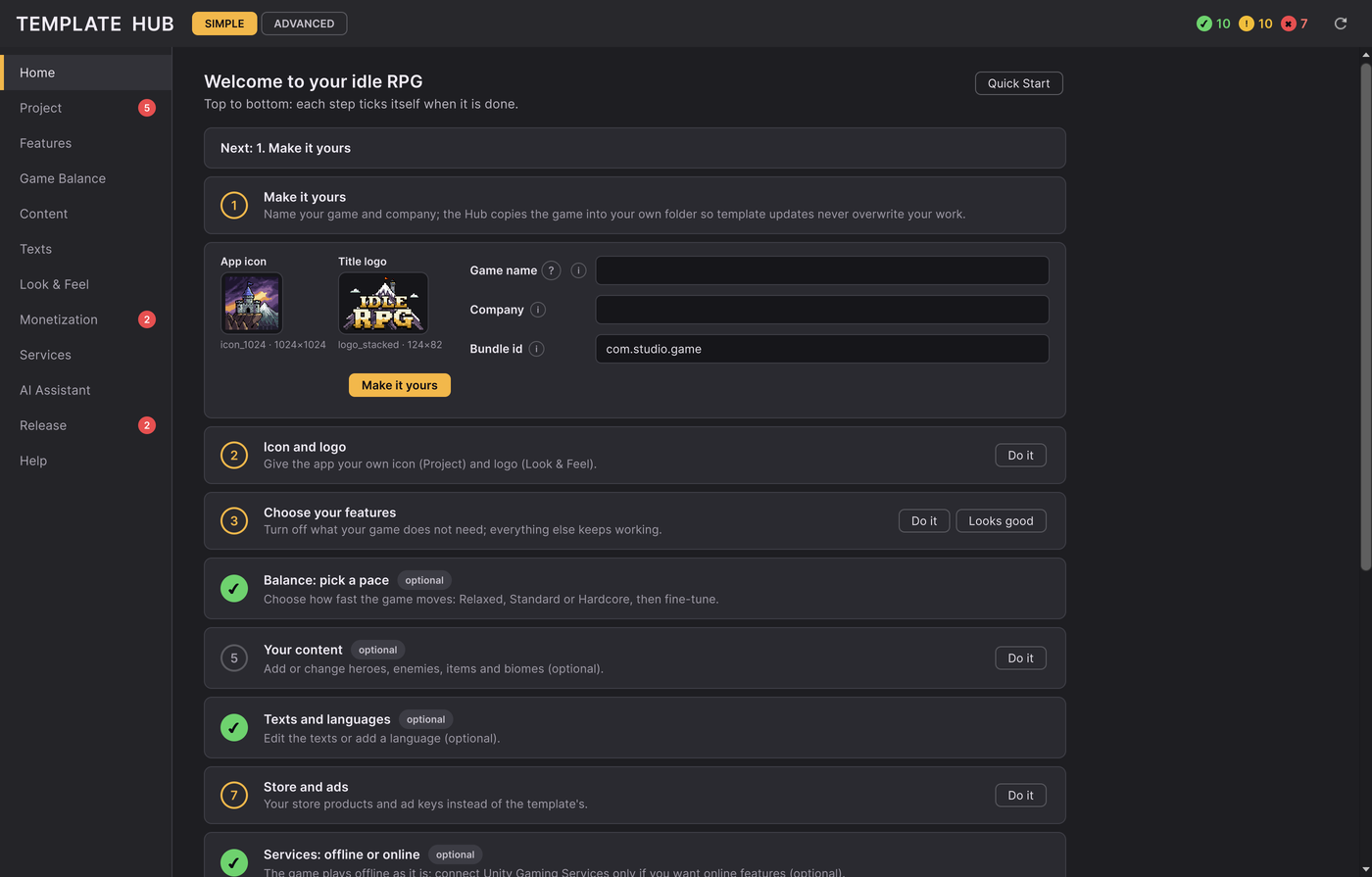Open Look & Feel in sidebar
Image resolution: width=1372 pixels, height=877 pixels.
point(86,284)
